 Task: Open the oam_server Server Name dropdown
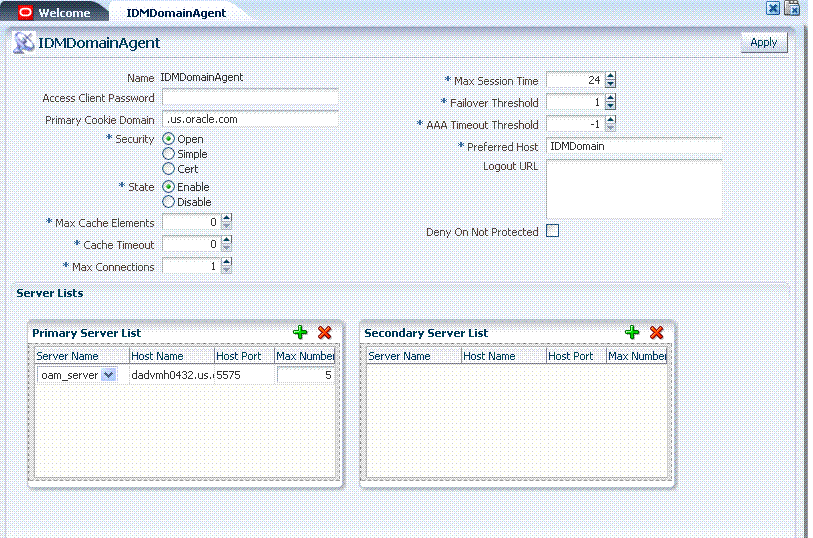tap(108, 375)
